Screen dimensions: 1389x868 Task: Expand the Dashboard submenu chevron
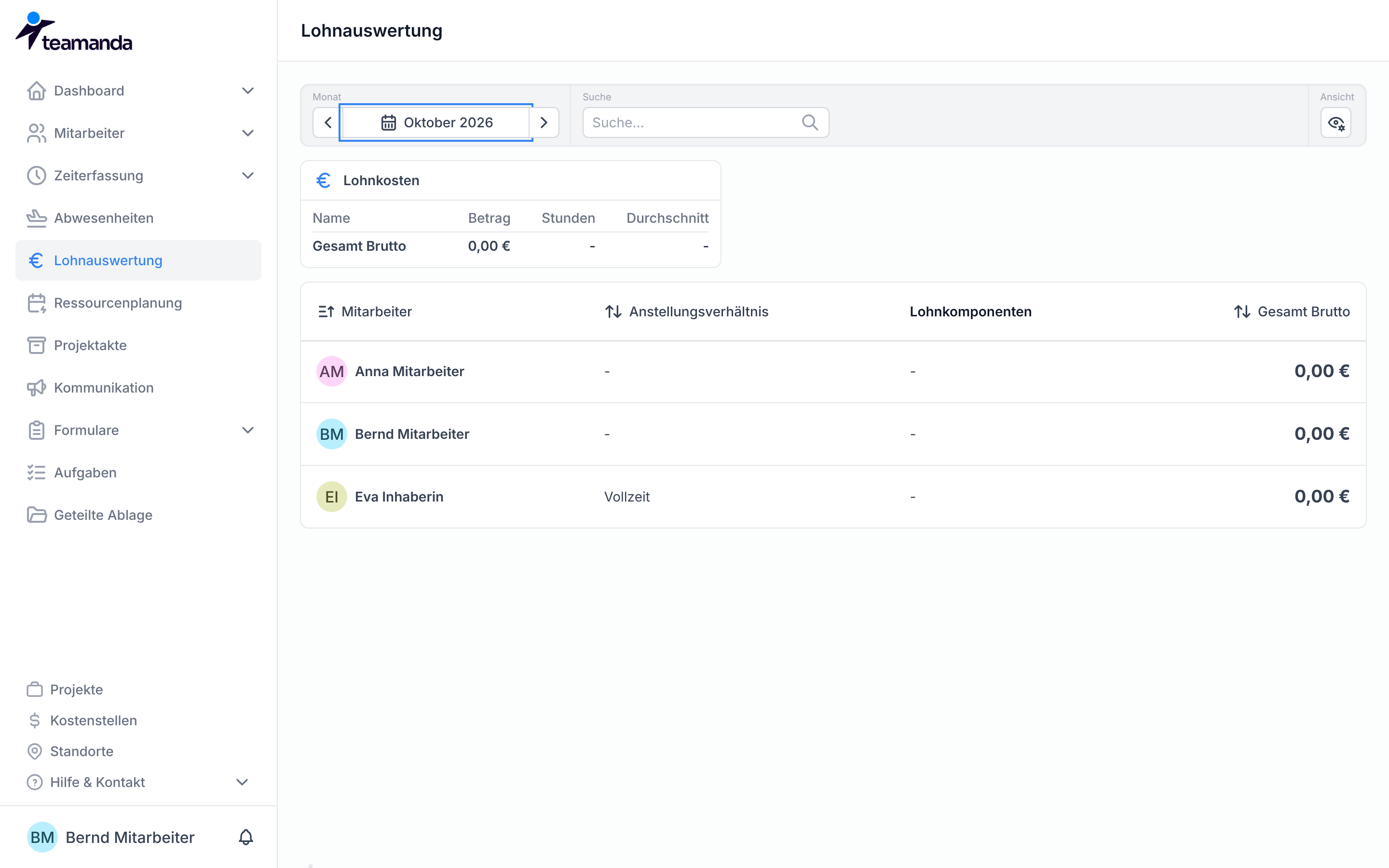[247, 91]
